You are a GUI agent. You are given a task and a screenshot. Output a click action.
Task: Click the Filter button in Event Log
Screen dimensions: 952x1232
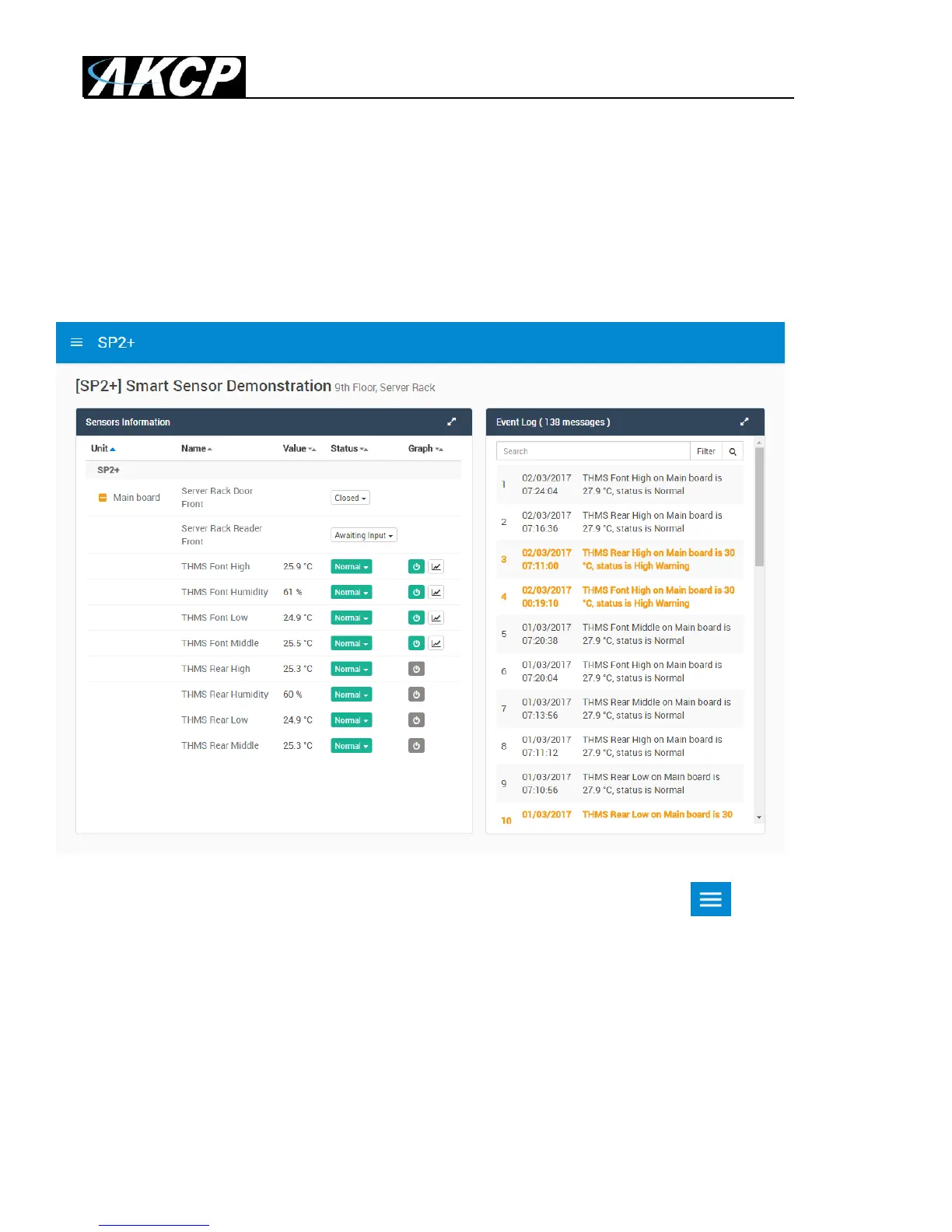coord(705,451)
